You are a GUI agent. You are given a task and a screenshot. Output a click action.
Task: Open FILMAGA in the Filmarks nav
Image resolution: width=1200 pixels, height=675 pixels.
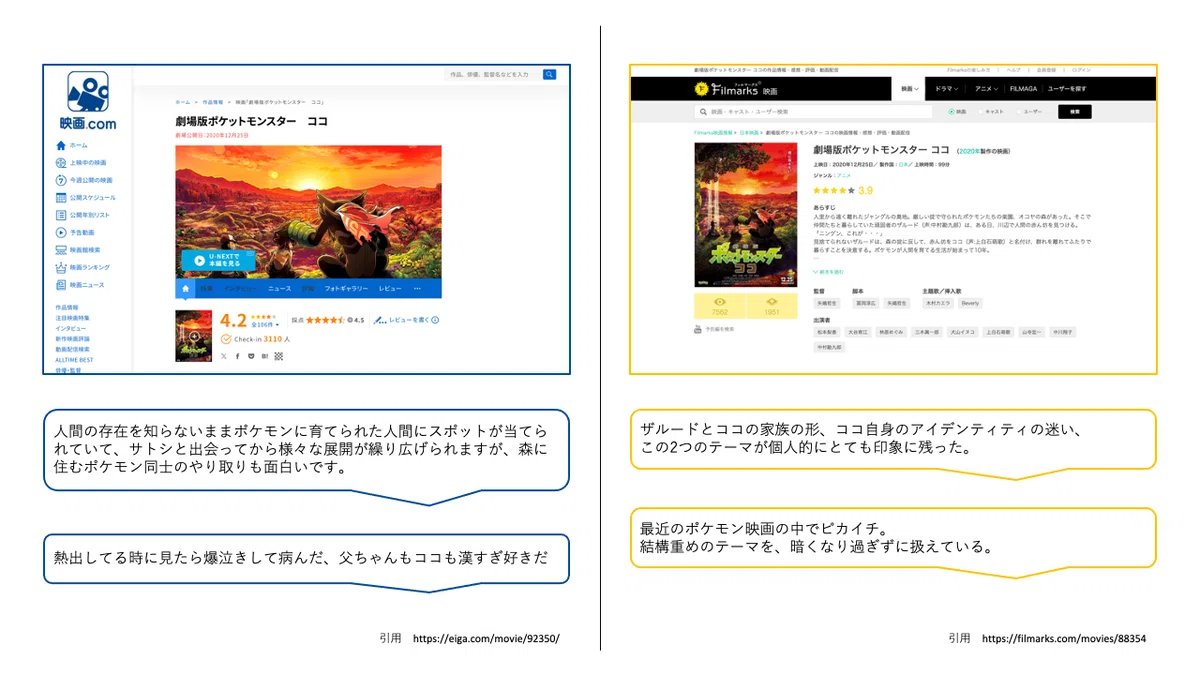(x=1023, y=89)
